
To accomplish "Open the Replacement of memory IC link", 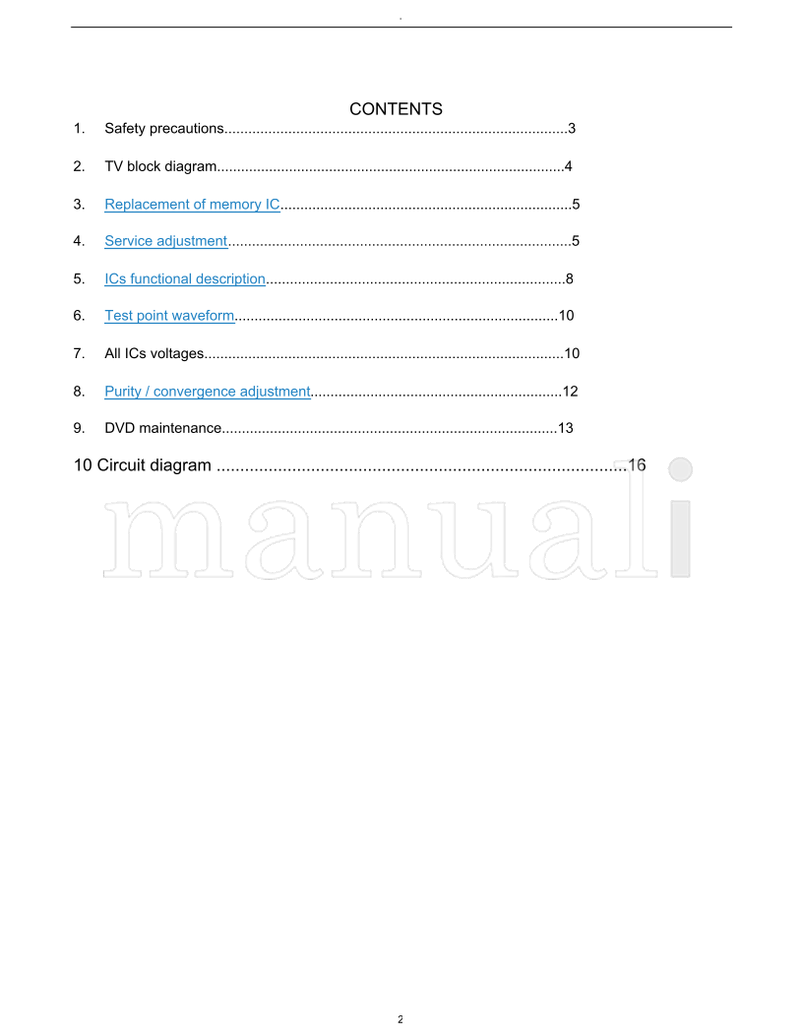I will (x=192, y=204).
